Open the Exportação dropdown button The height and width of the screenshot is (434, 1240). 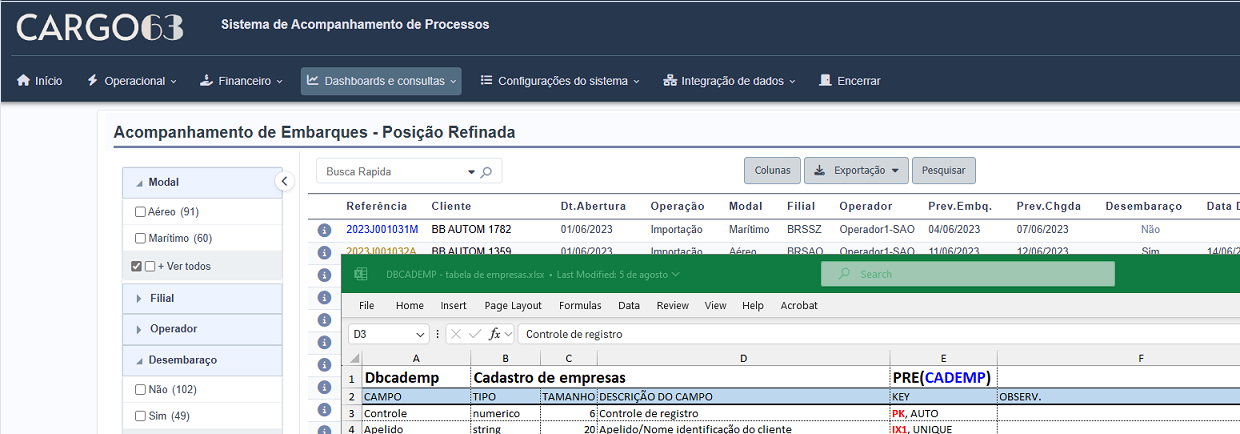click(856, 171)
